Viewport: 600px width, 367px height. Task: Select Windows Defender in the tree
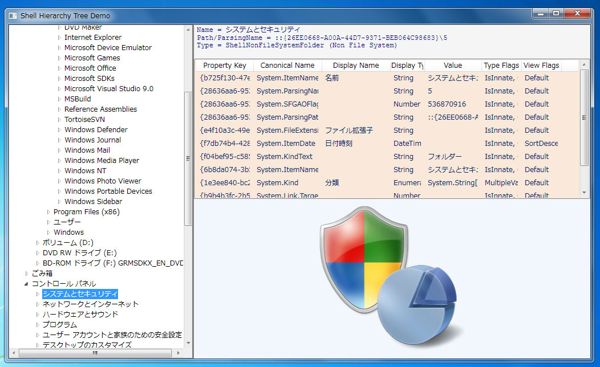click(96, 130)
